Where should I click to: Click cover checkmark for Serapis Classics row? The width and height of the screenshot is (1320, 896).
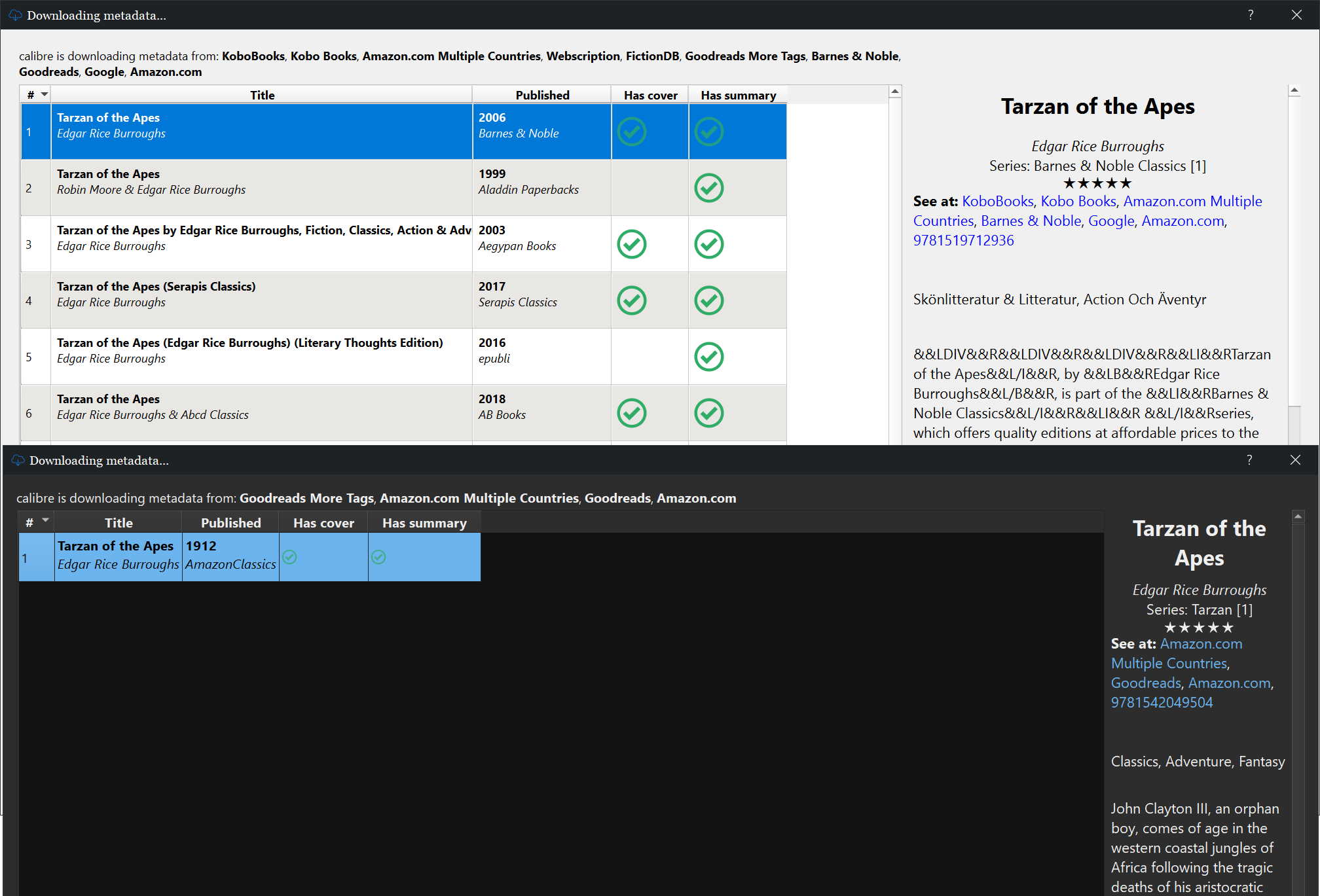tap(632, 300)
